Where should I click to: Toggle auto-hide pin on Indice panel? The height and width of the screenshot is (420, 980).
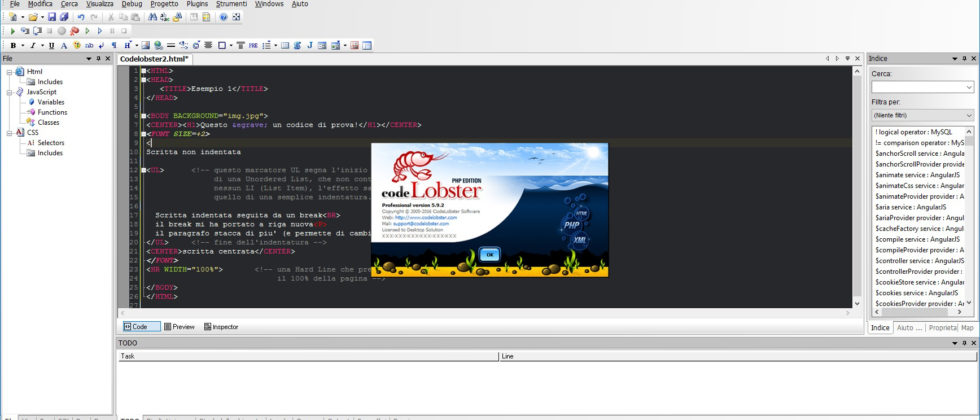click(x=963, y=59)
